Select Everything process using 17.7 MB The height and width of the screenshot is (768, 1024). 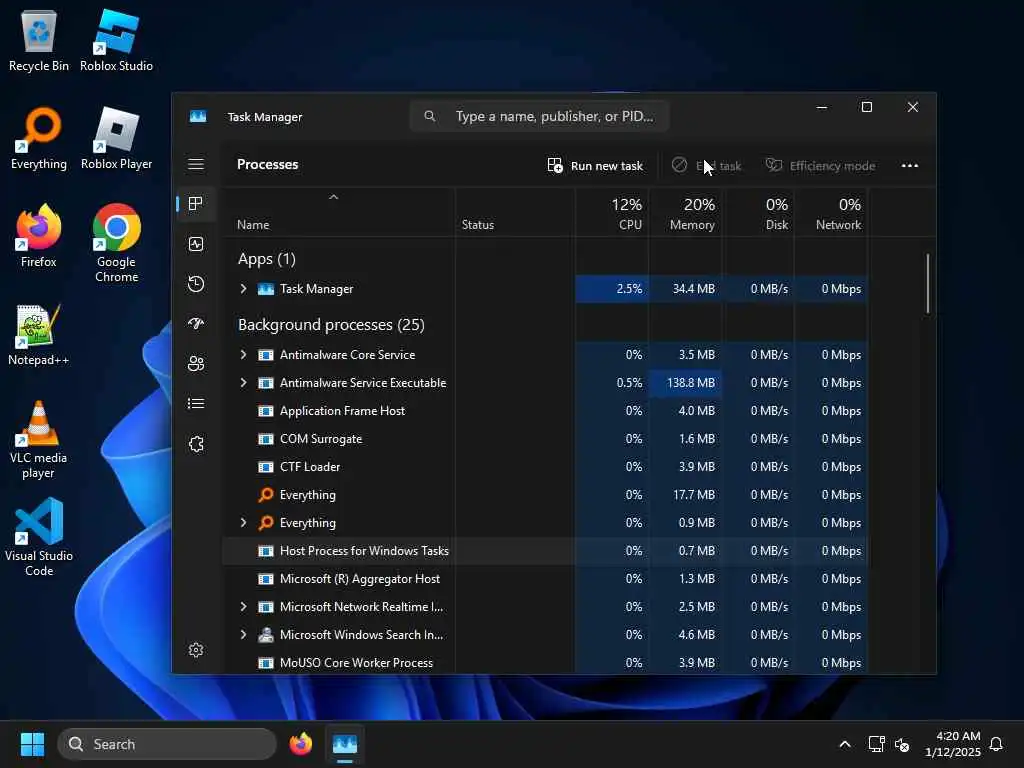tap(545, 495)
